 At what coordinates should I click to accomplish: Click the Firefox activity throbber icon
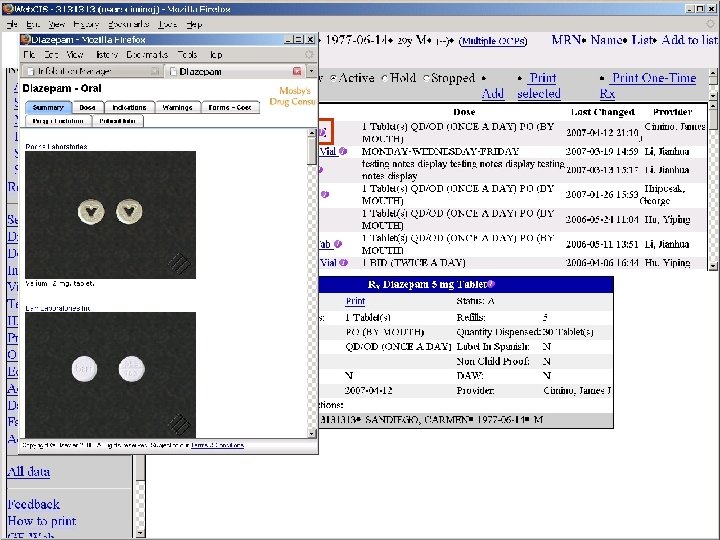309,54
